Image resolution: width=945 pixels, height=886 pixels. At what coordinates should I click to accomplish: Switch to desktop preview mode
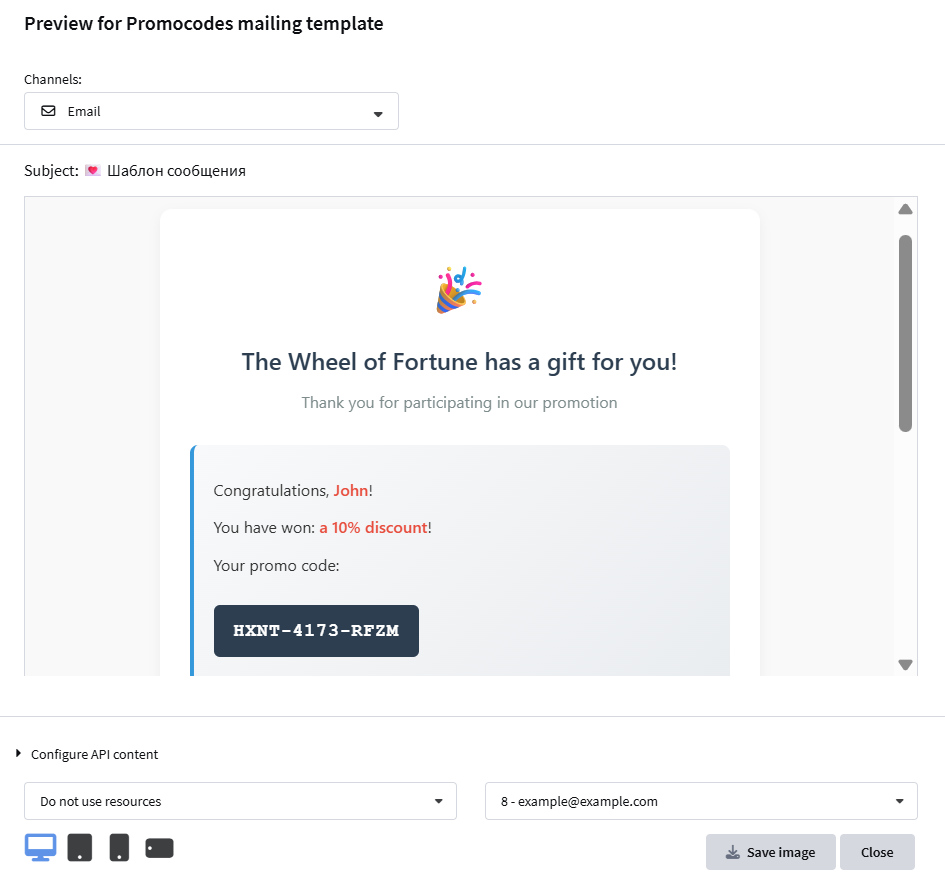pyautogui.click(x=40, y=848)
